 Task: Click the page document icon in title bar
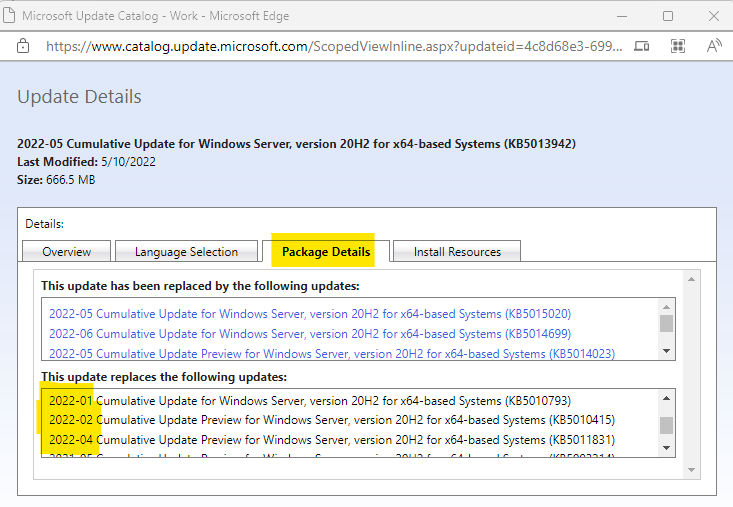(9, 15)
